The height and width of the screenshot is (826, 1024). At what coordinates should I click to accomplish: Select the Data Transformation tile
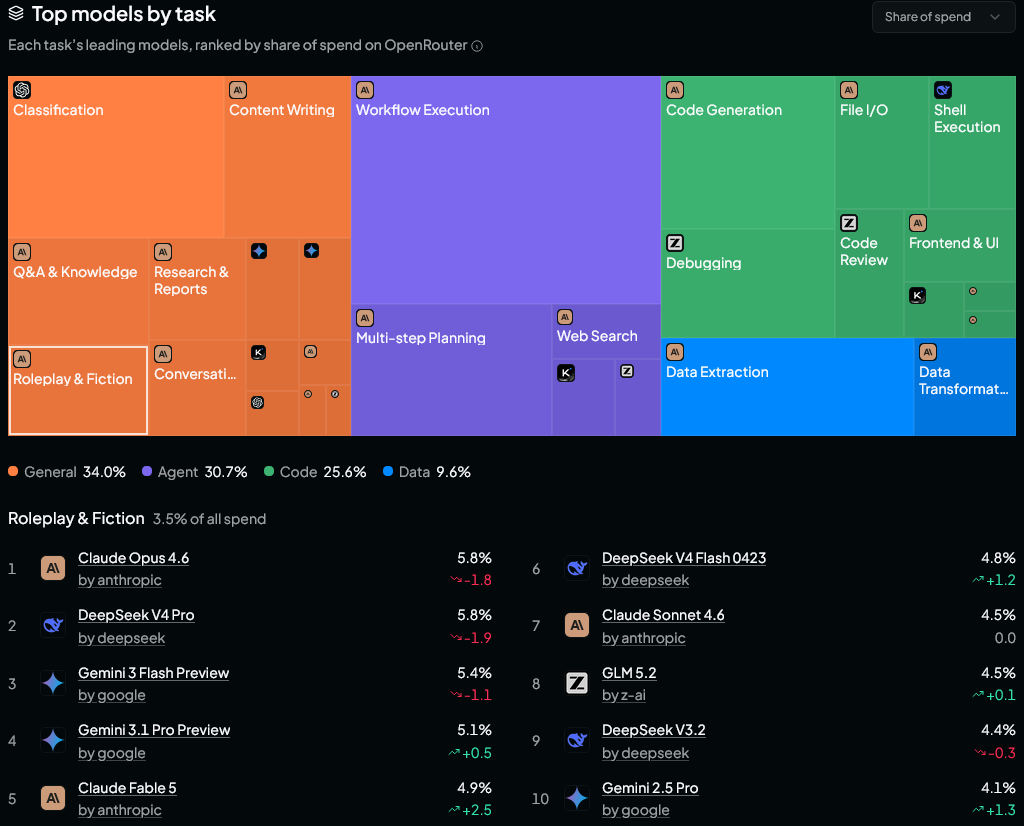coord(965,387)
